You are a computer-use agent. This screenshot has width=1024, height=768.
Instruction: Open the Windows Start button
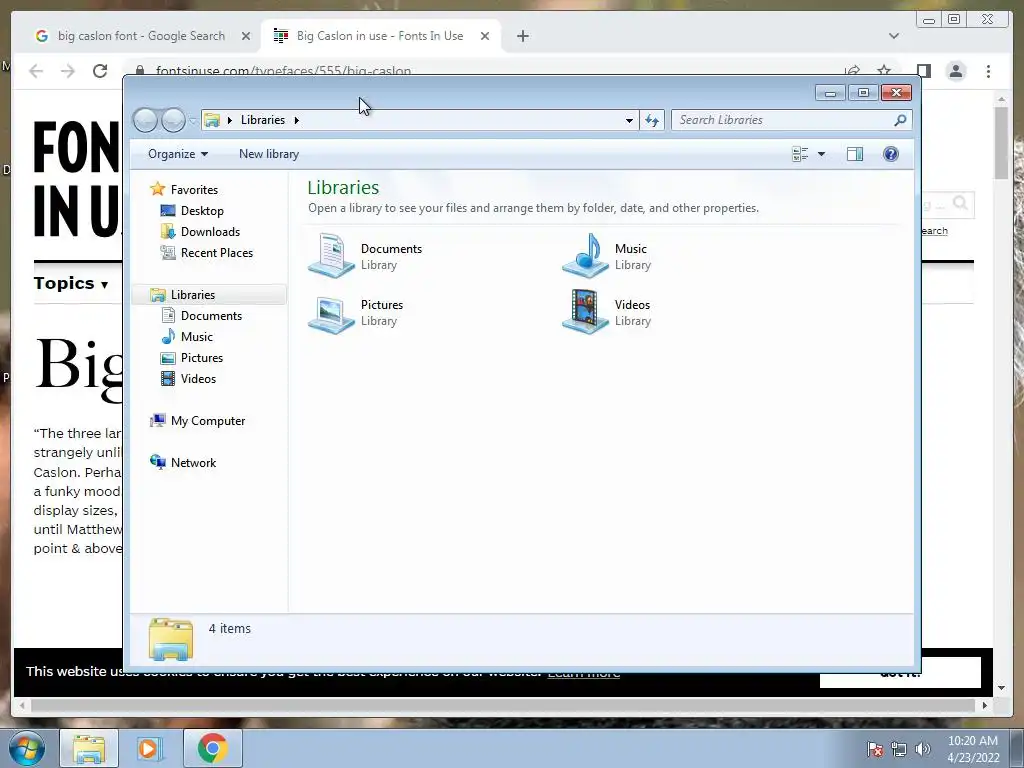pyautogui.click(x=27, y=748)
